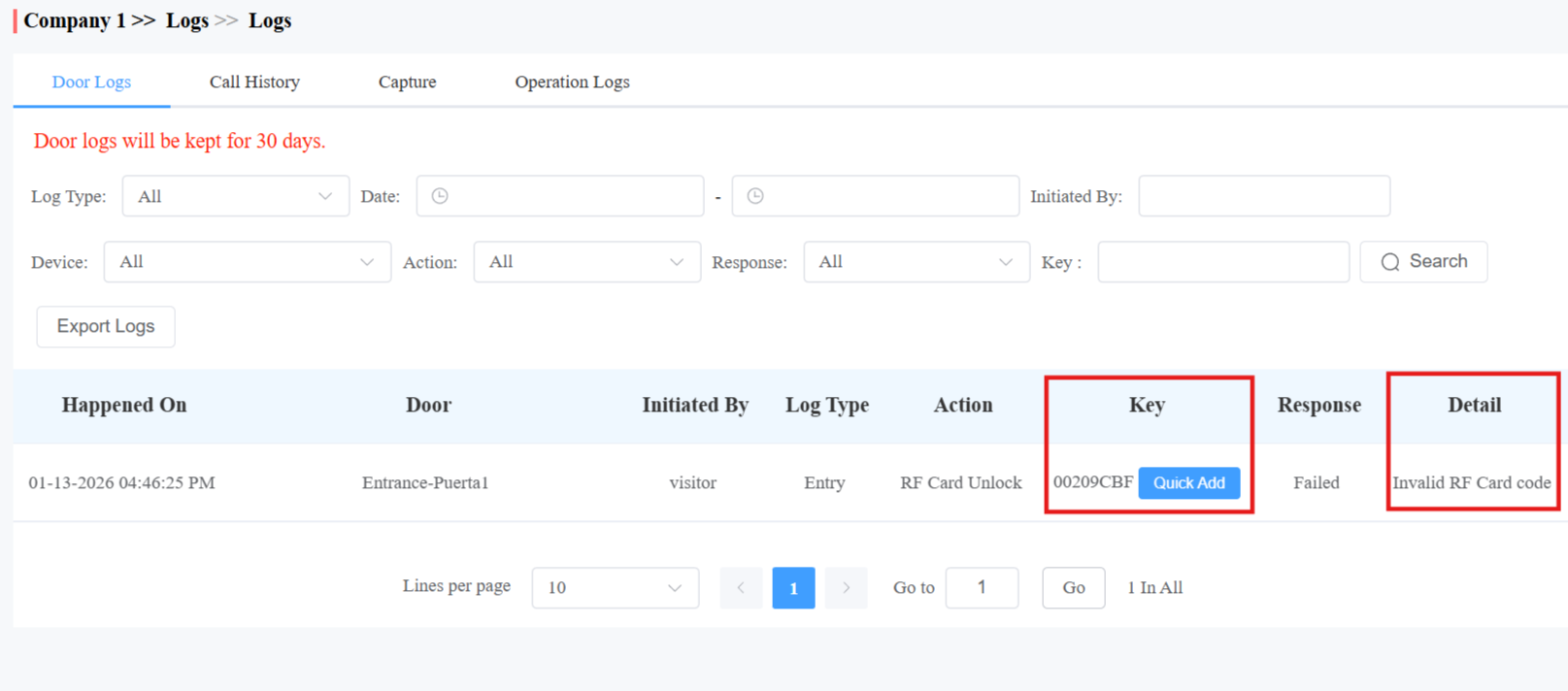
Task: Click the Export Logs button
Action: pos(106,327)
